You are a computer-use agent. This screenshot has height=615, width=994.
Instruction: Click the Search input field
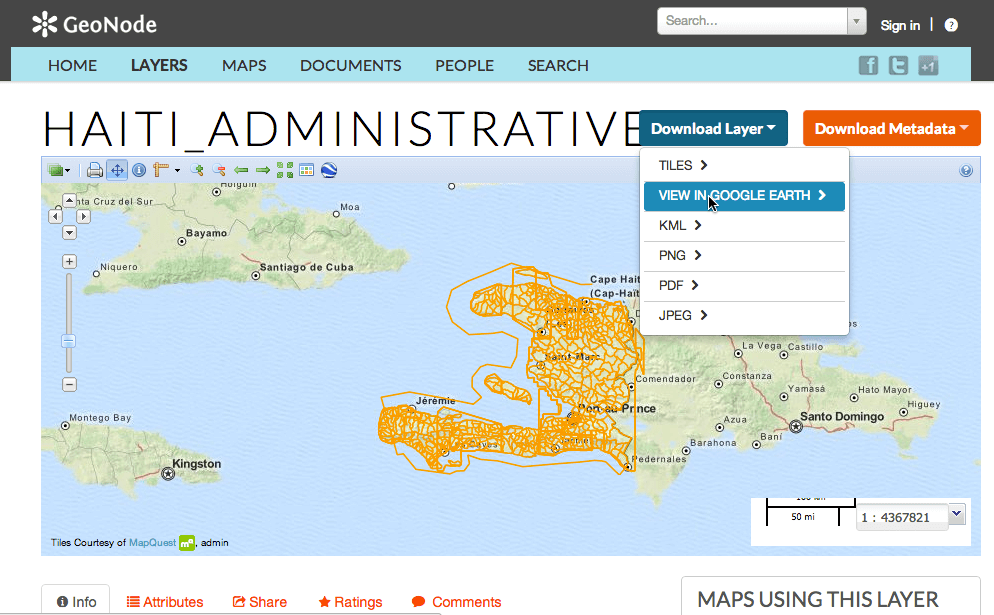(x=752, y=21)
